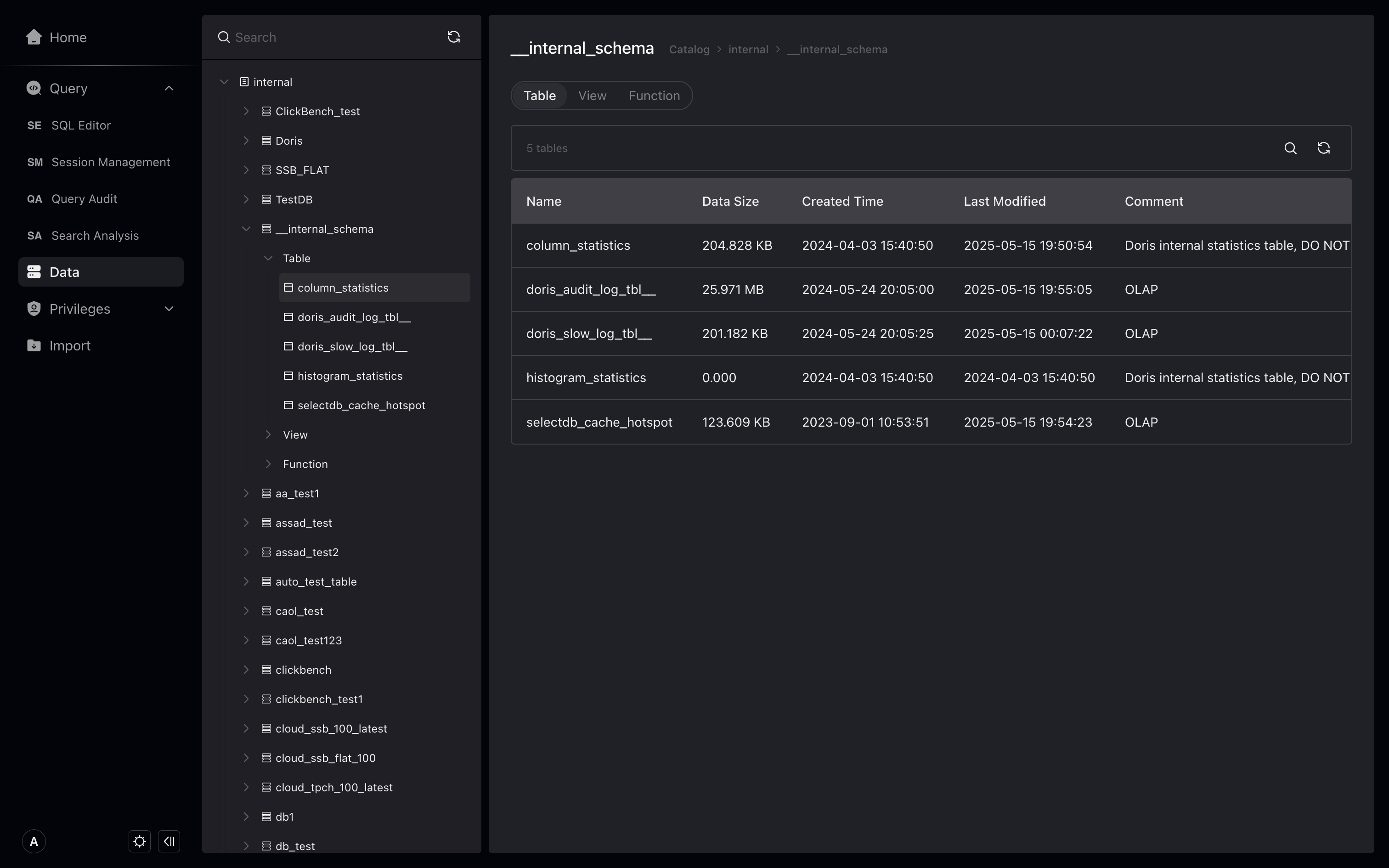
Task: Focus the tree Search input field
Action: click(x=336, y=37)
